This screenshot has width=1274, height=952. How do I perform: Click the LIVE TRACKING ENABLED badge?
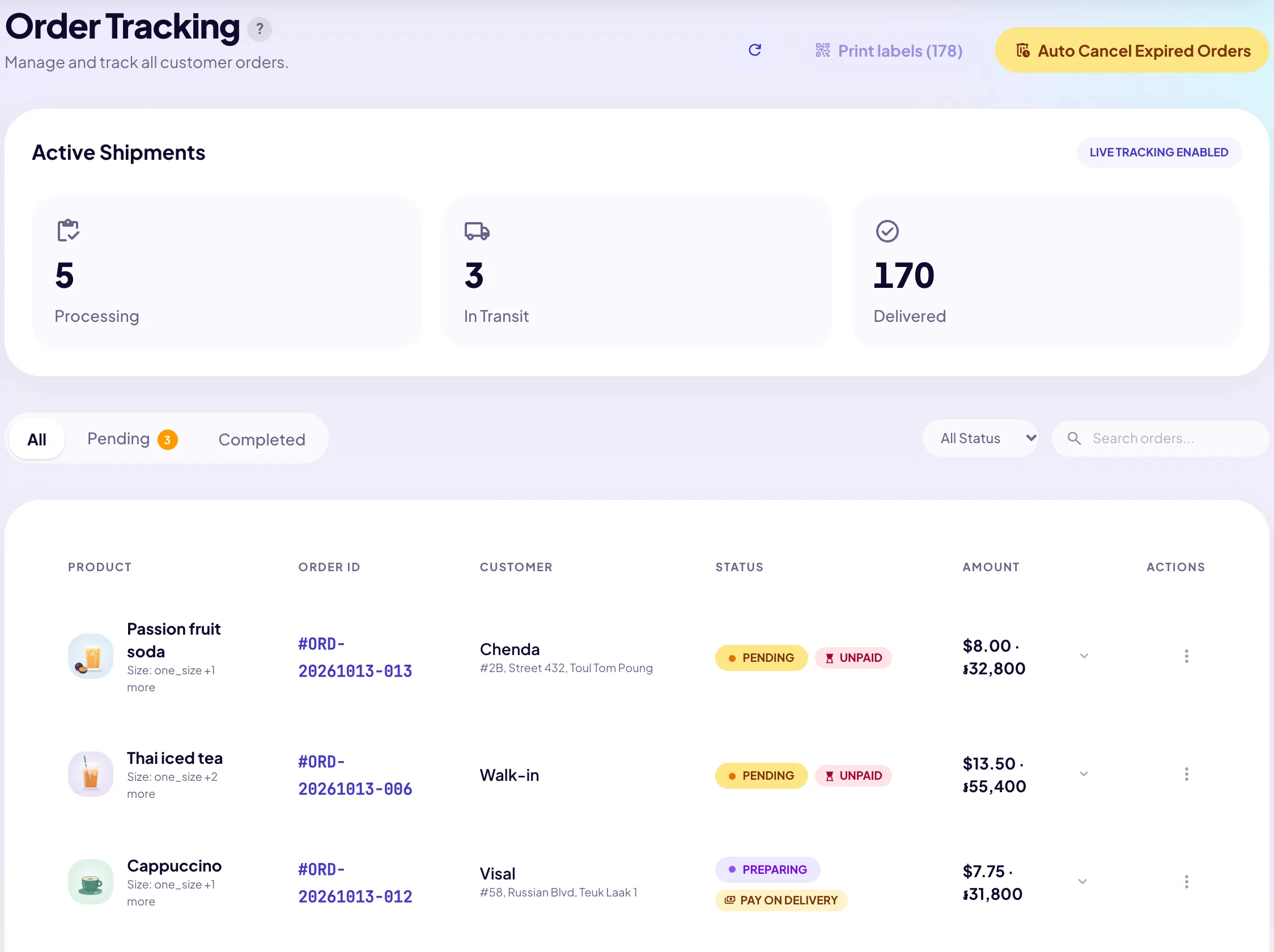1159,152
